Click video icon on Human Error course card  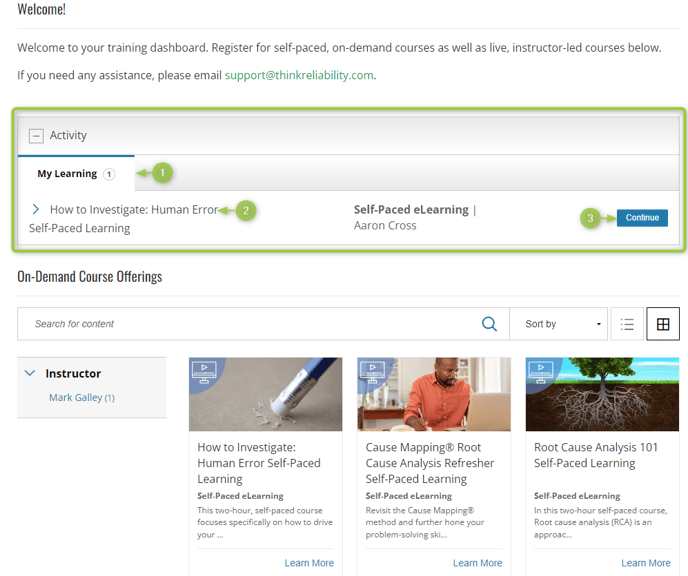(204, 372)
